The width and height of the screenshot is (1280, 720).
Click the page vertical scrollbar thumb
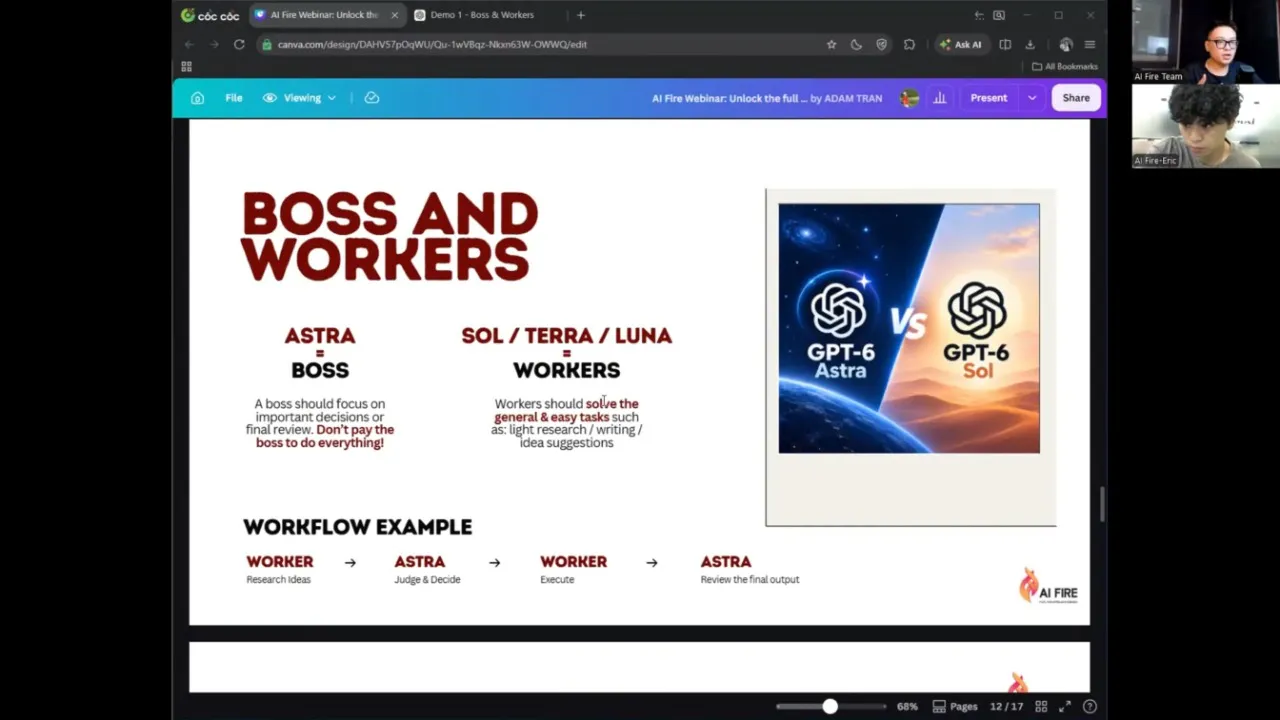(x=1103, y=504)
